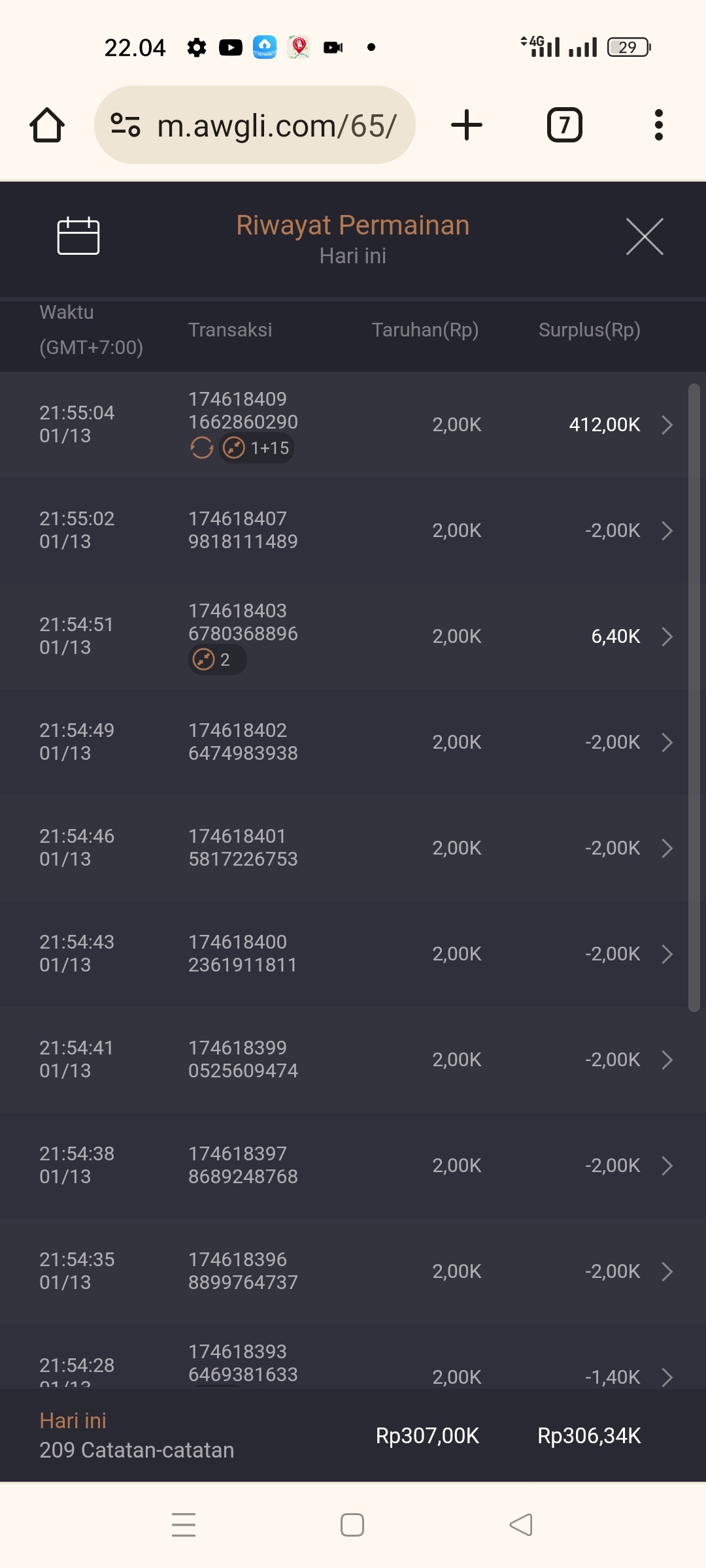706x1568 pixels.
Task: Expand the 21:54:49 transaction row chevron
Action: click(667, 742)
